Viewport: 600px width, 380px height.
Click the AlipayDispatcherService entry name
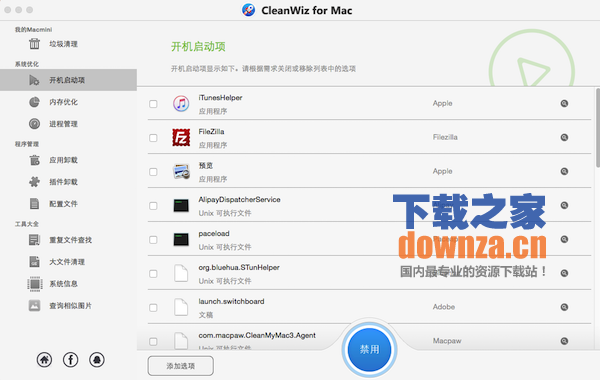point(240,199)
